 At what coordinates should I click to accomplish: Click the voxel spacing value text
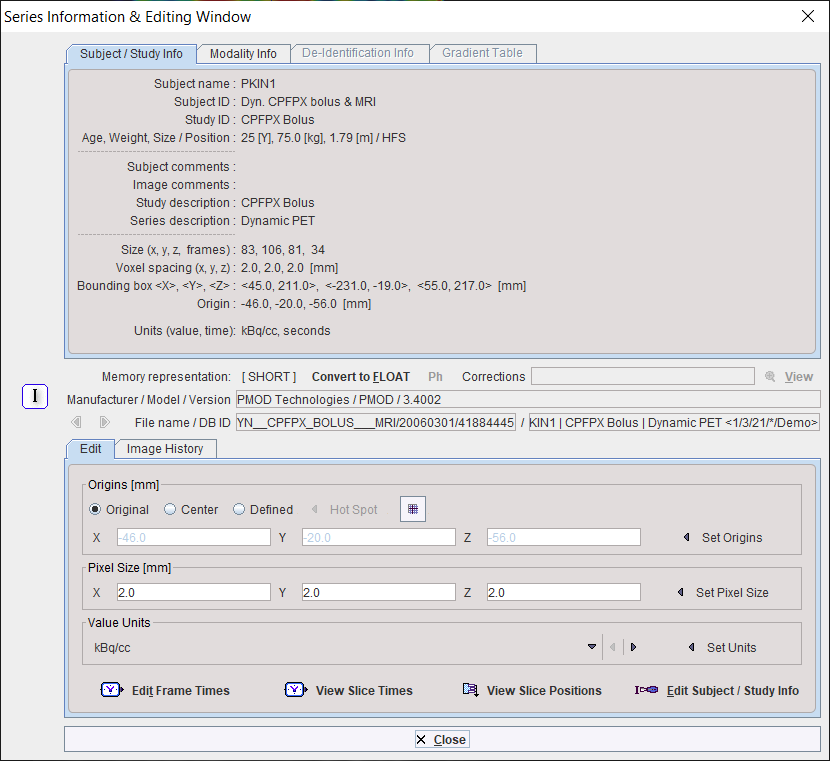(290, 268)
